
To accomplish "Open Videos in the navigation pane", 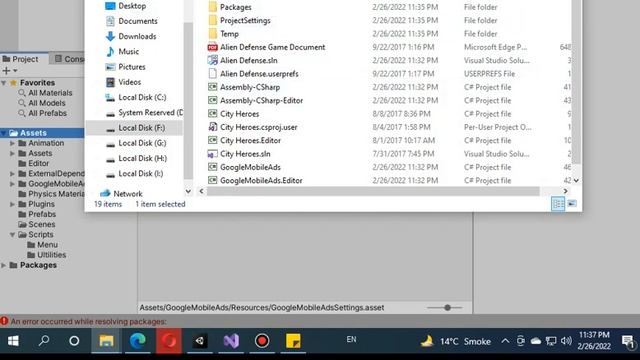I will point(129,82).
